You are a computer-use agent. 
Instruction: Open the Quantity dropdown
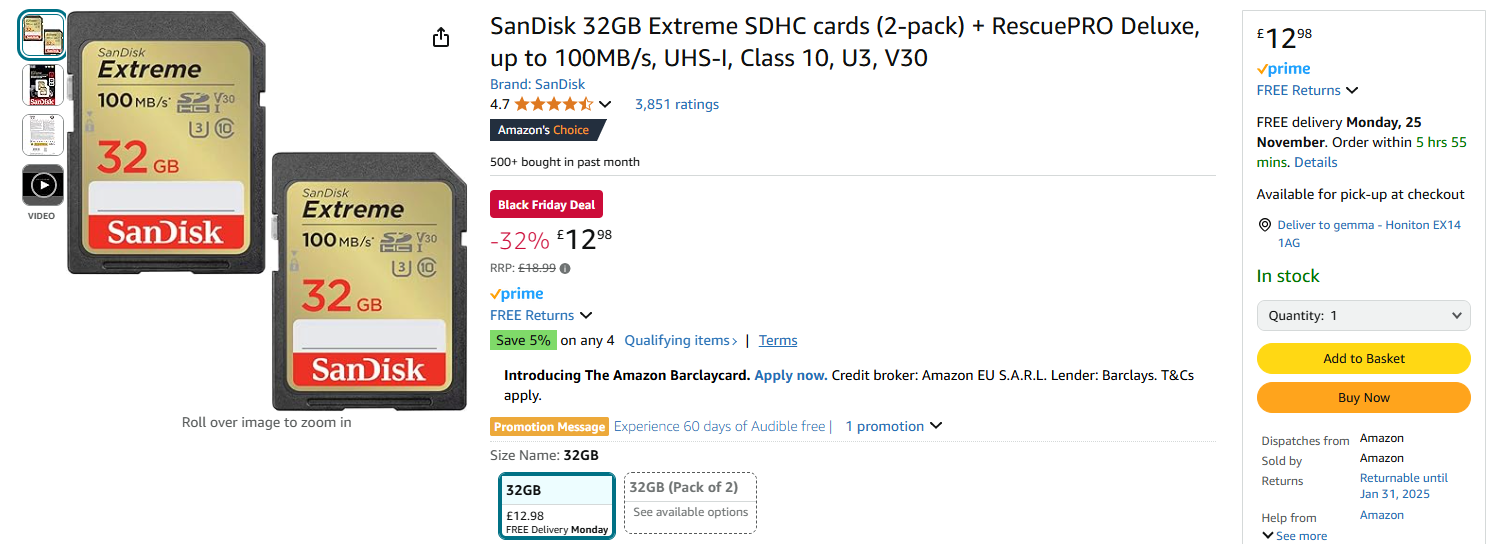[x=1363, y=315]
